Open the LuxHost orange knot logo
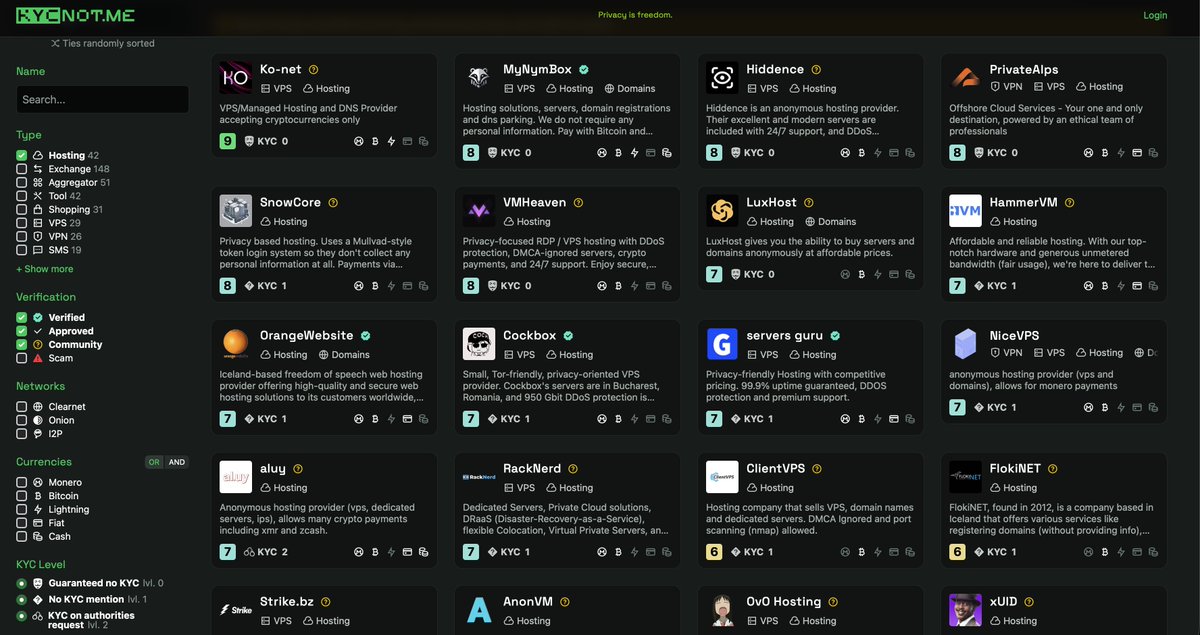 [x=722, y=211]
